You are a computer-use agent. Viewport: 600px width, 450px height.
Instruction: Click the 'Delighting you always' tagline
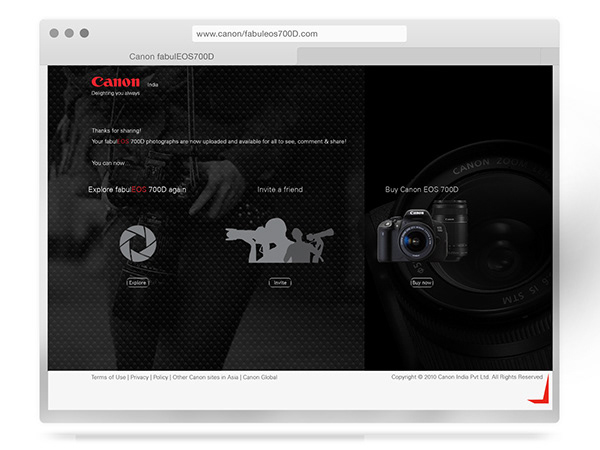click(115, 93)
